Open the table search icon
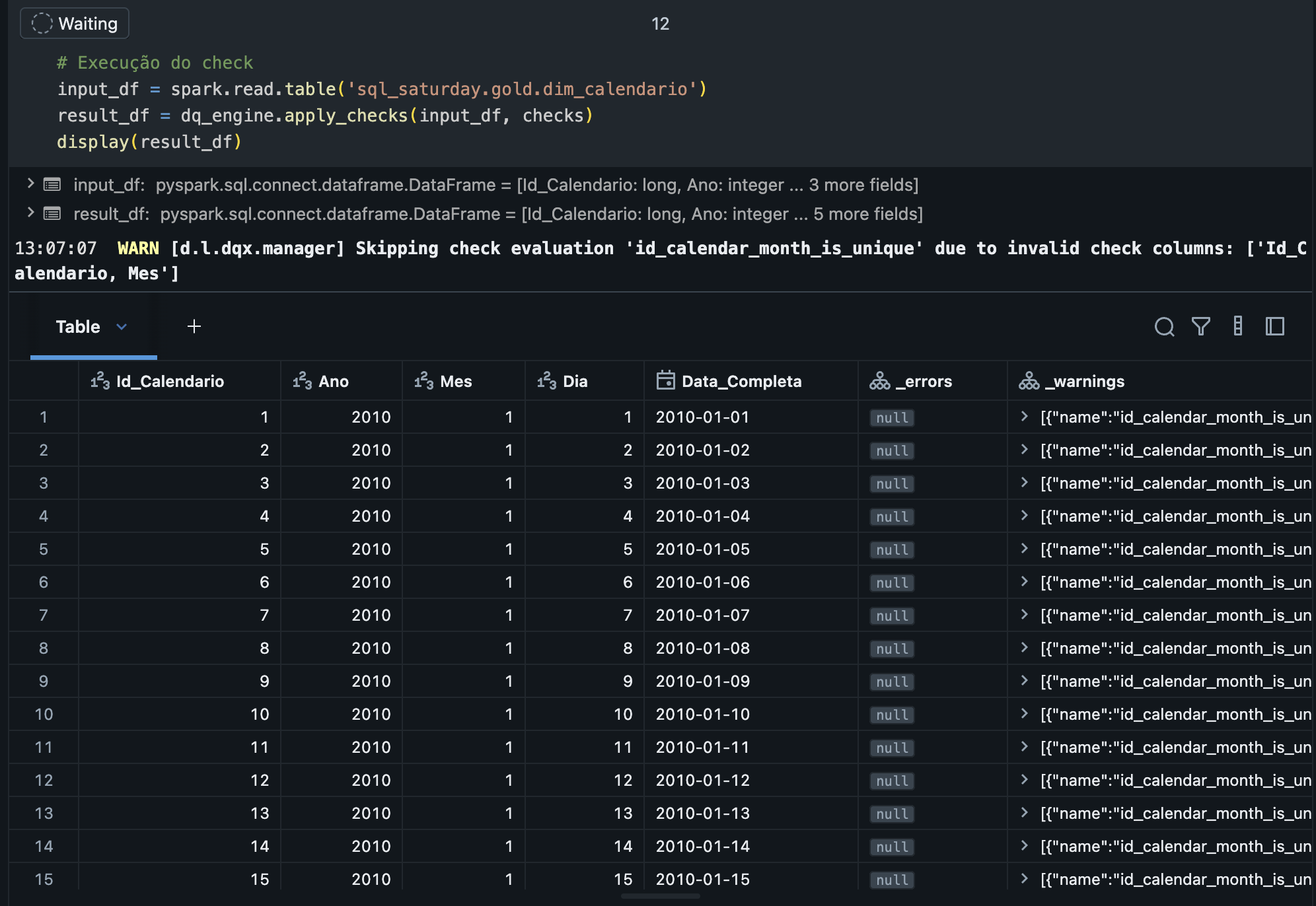Image resolution: width=1316 pixels, height=906 pixels. click(1164, 327)
